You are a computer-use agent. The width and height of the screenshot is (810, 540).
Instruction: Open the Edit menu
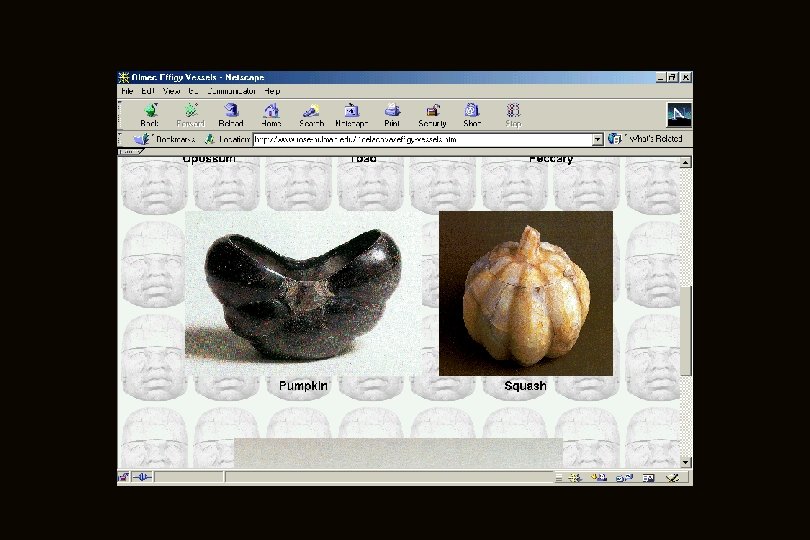coord(148,91)
